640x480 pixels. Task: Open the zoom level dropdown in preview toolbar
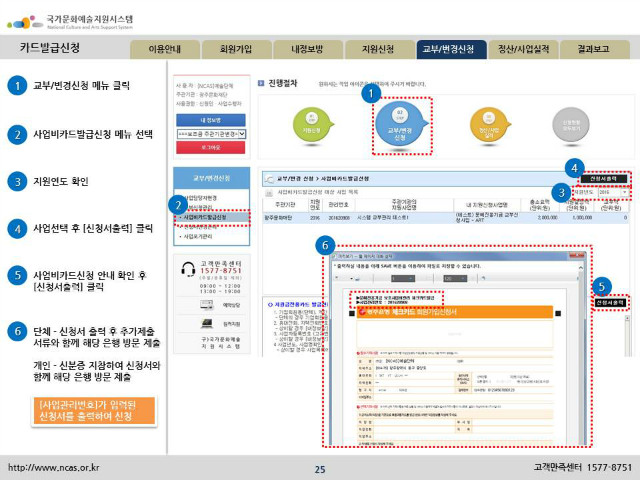coord(455,278)
